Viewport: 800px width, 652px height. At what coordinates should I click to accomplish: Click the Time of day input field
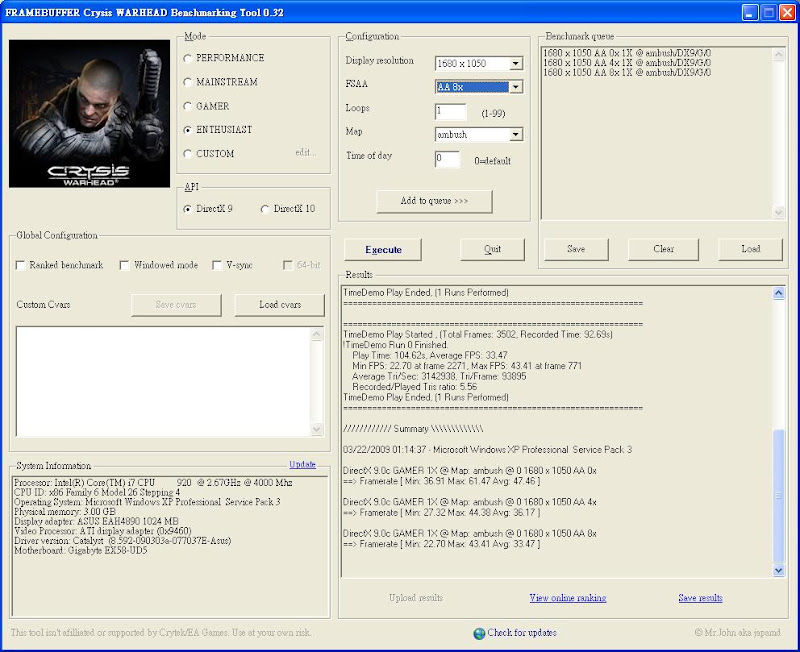(447, 159)
